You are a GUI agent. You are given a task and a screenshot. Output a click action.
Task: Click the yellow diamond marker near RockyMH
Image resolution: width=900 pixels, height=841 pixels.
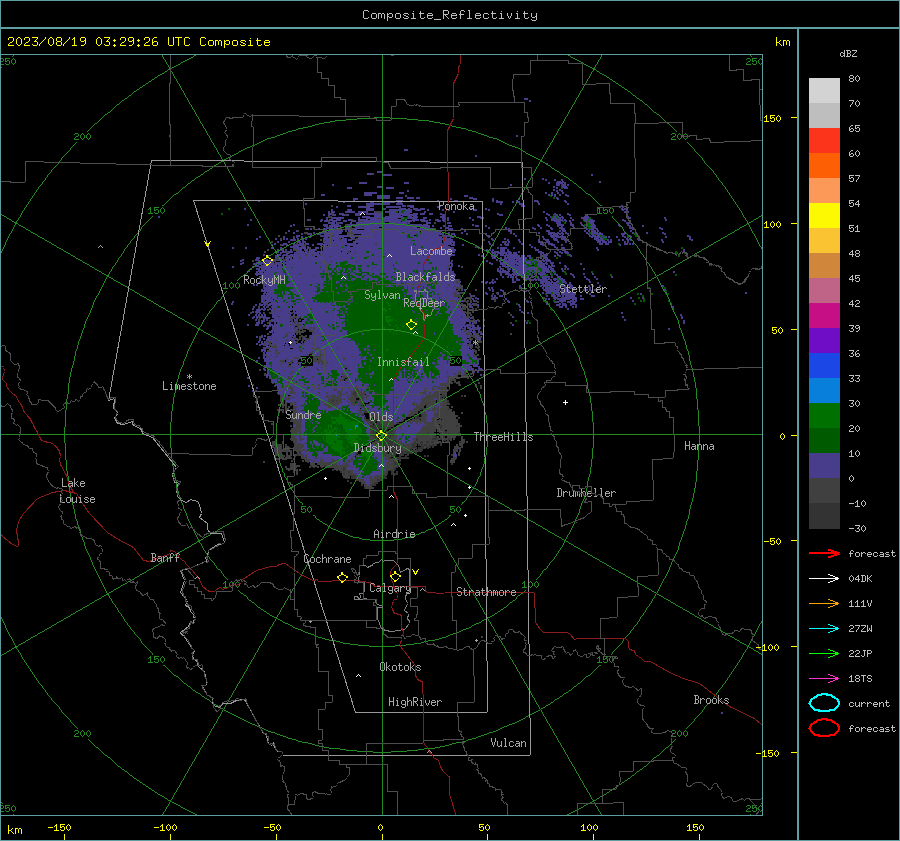[x=267, y=261]
